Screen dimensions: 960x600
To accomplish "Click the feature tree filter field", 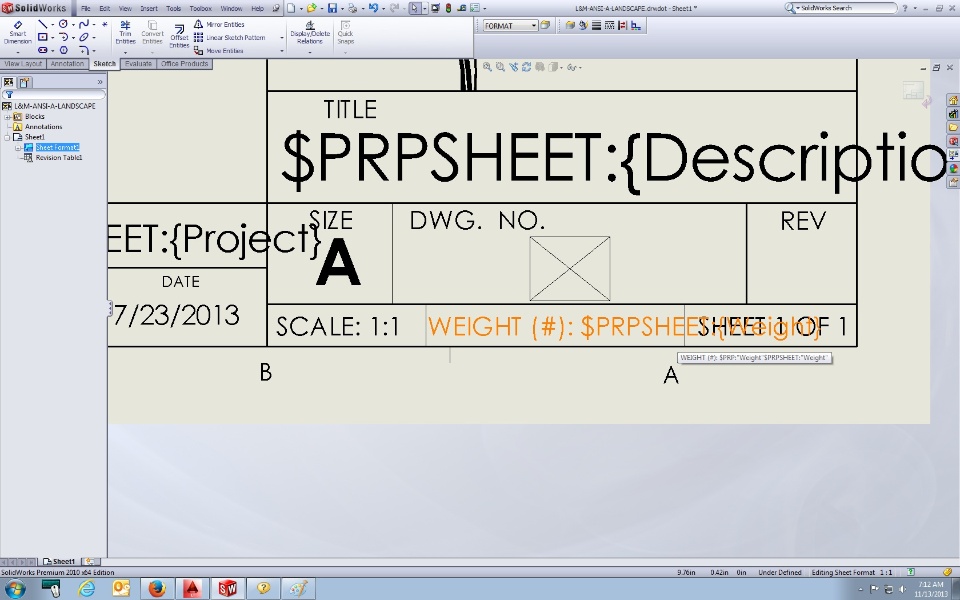I will point(54,94).
